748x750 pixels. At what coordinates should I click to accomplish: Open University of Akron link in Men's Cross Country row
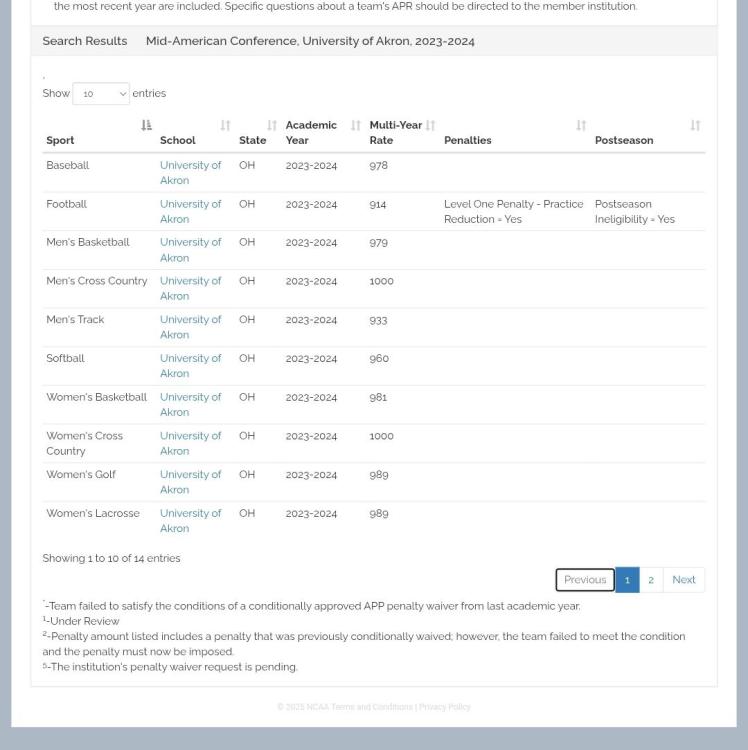coord(190,288)
